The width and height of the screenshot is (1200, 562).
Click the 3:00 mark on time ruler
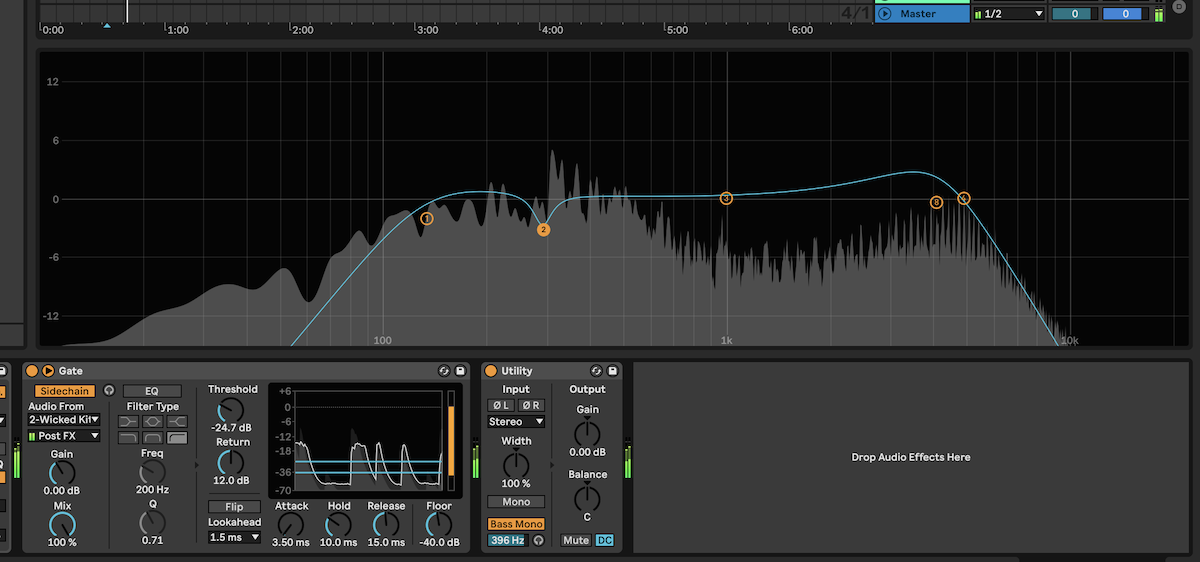coord(427,30)
